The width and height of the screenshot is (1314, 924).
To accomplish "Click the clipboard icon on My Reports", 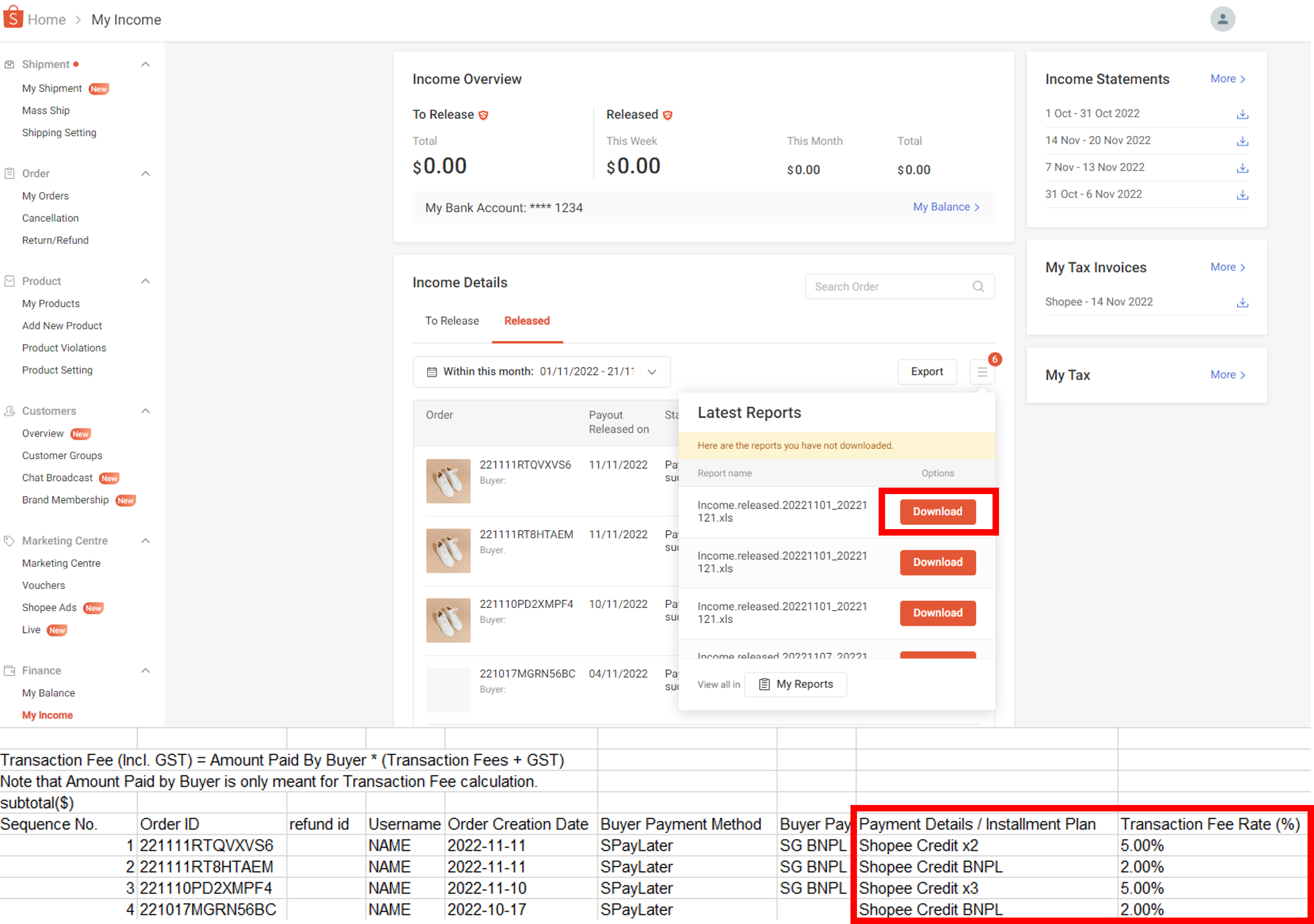I will [x=764, y=684].
